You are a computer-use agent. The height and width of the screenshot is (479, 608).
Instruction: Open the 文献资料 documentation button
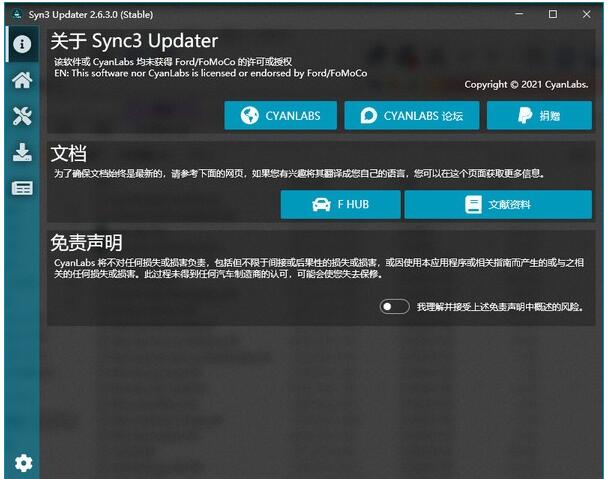pos(498,204)
